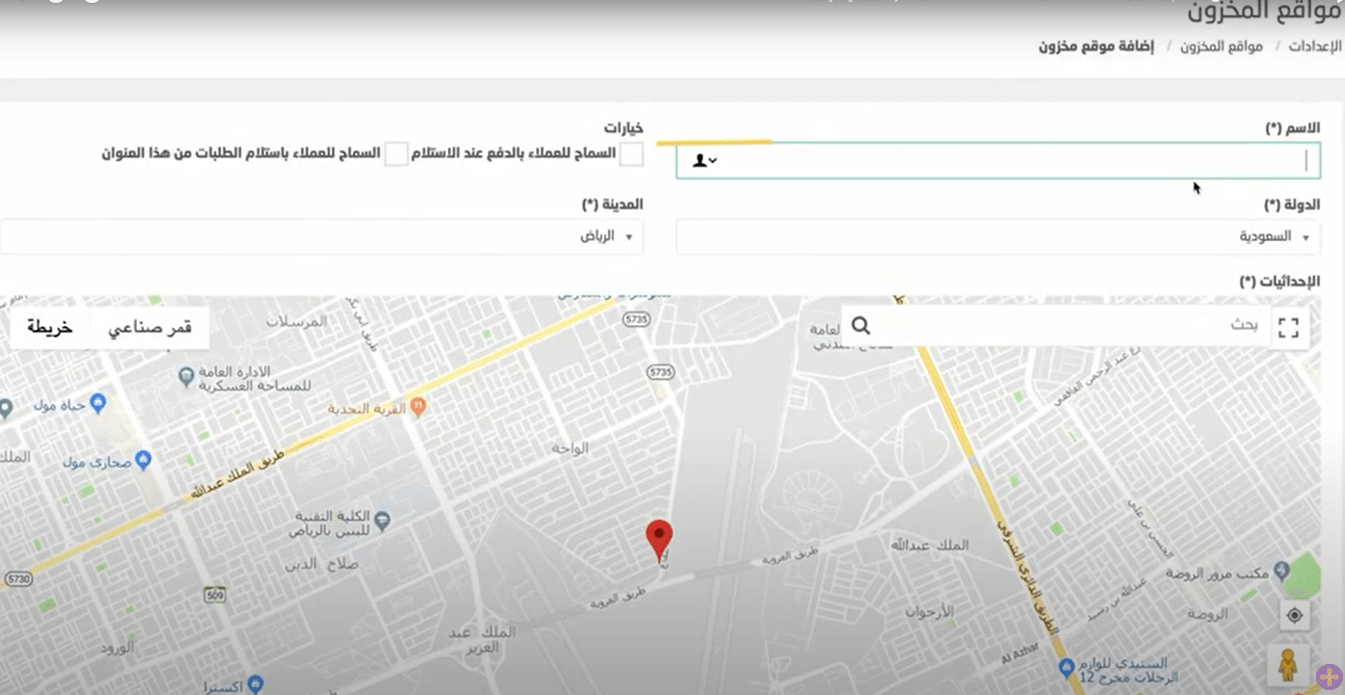
Task: Click the purple circular icon in bottom corner
Action: click(x=1329, y=677)
